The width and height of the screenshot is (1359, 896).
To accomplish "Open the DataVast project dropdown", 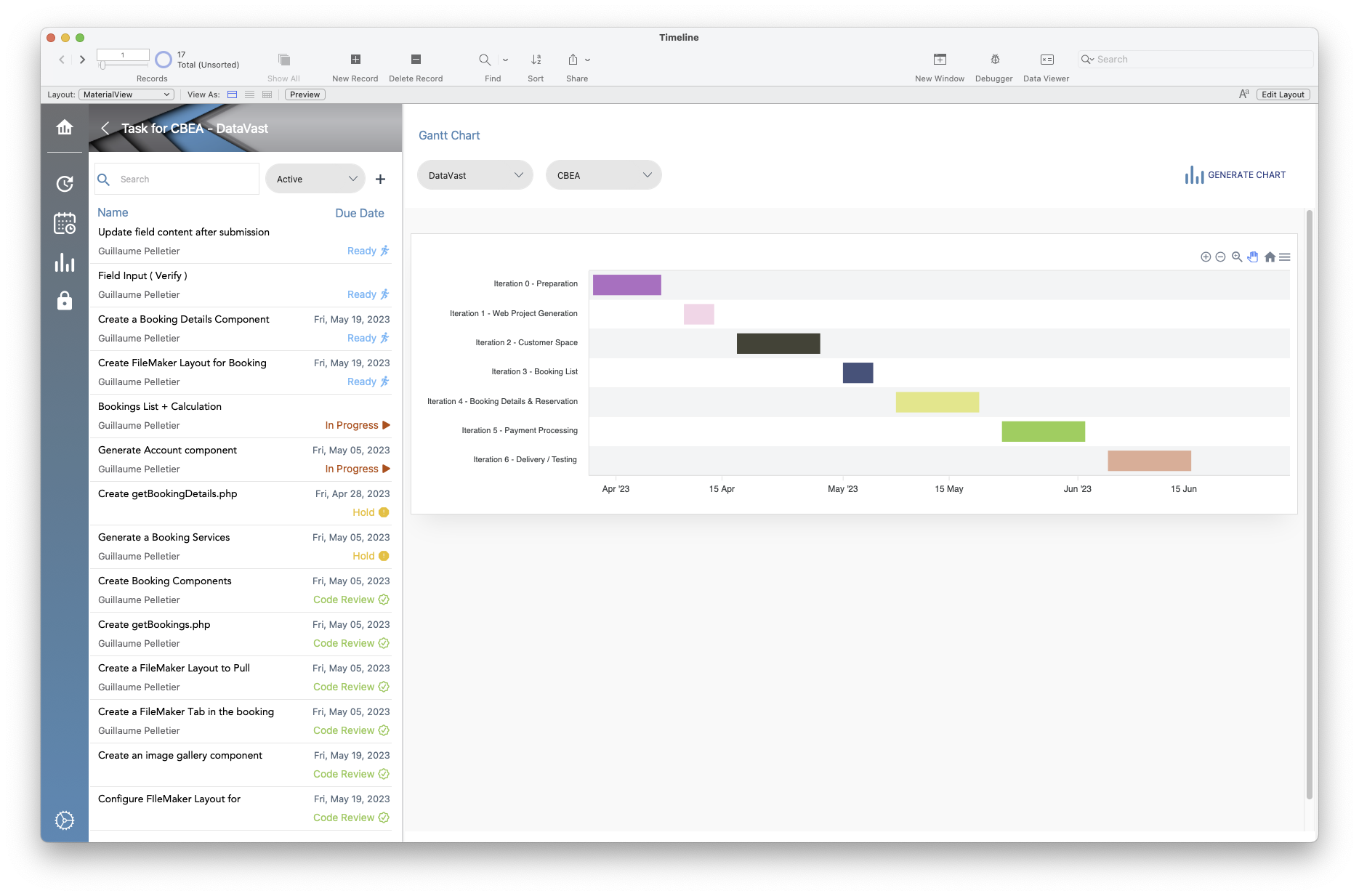I will [x=475, y=174].
